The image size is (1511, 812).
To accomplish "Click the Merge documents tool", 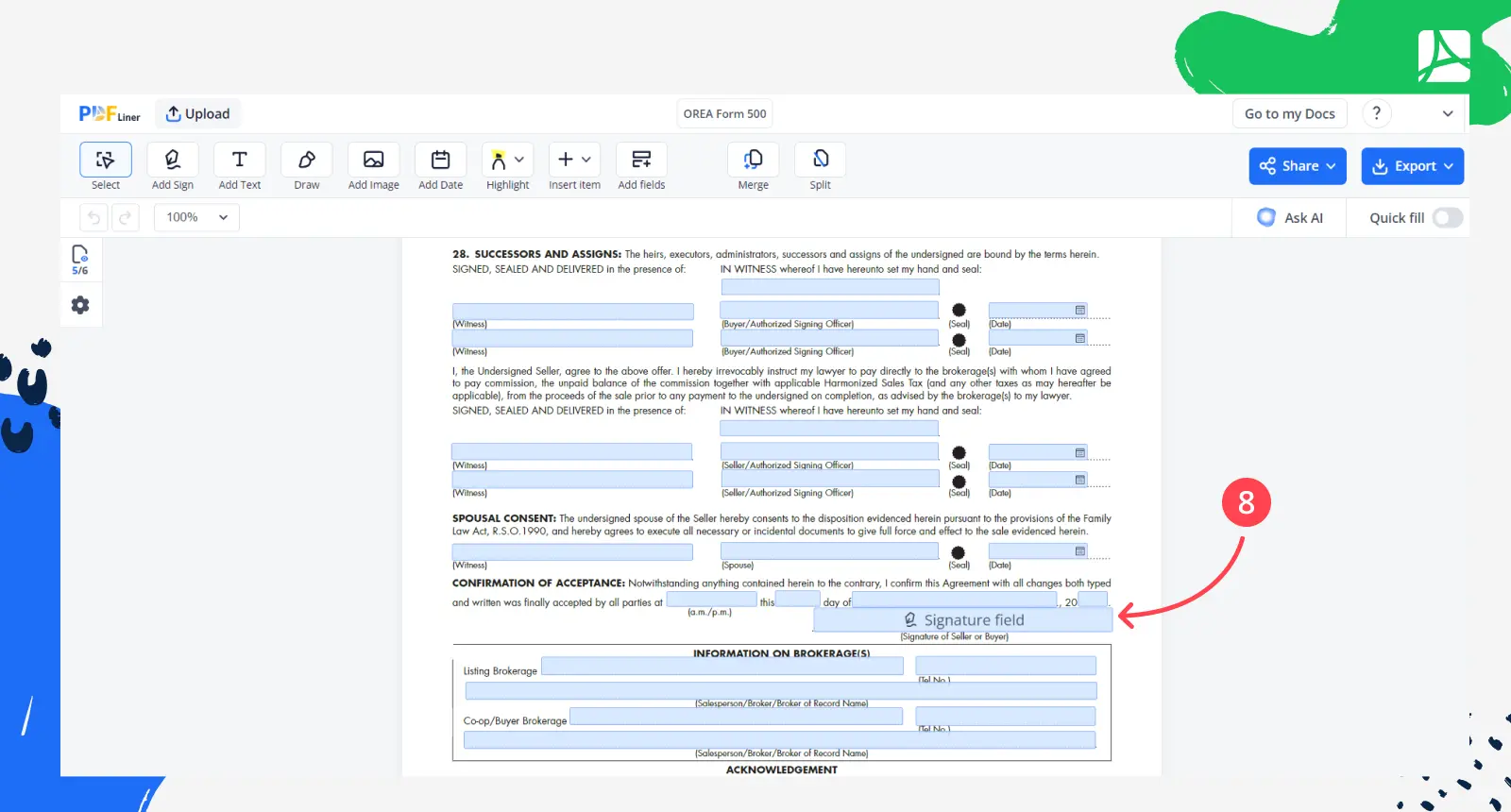I will pyautogui.click(x=753, y=166).
